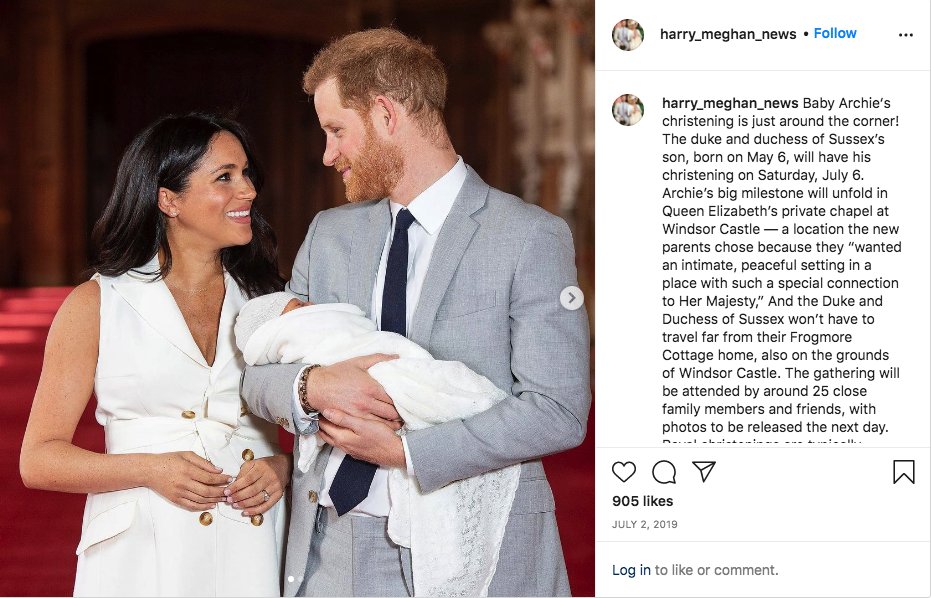Click the caption author avatar

coord(628,110)
